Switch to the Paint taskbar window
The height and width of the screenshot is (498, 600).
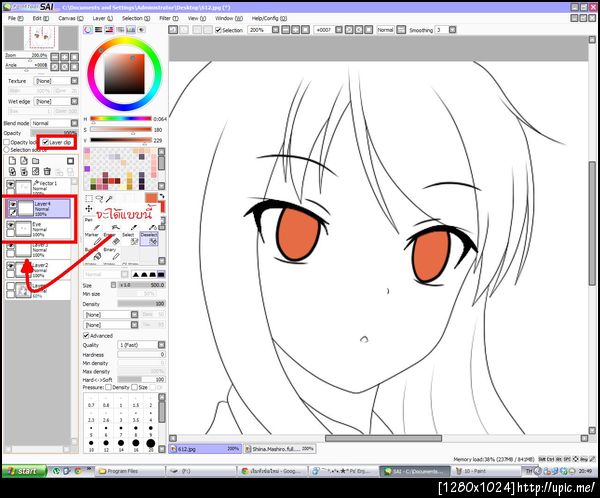pos(485,471)
